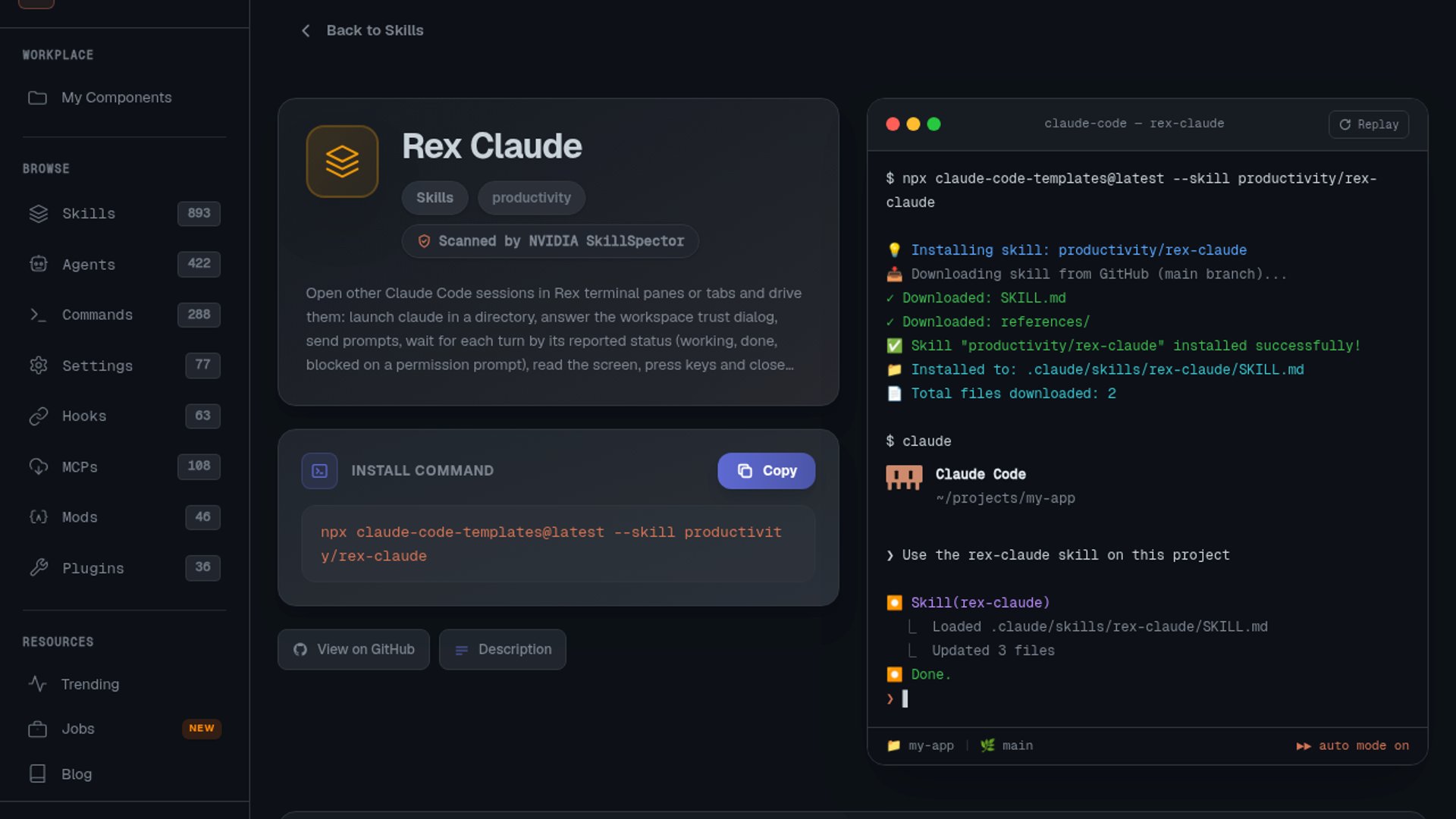The image size is (1456, 819).
Task: Open the Hooks section in the sidebar
Action: point(124,416)
